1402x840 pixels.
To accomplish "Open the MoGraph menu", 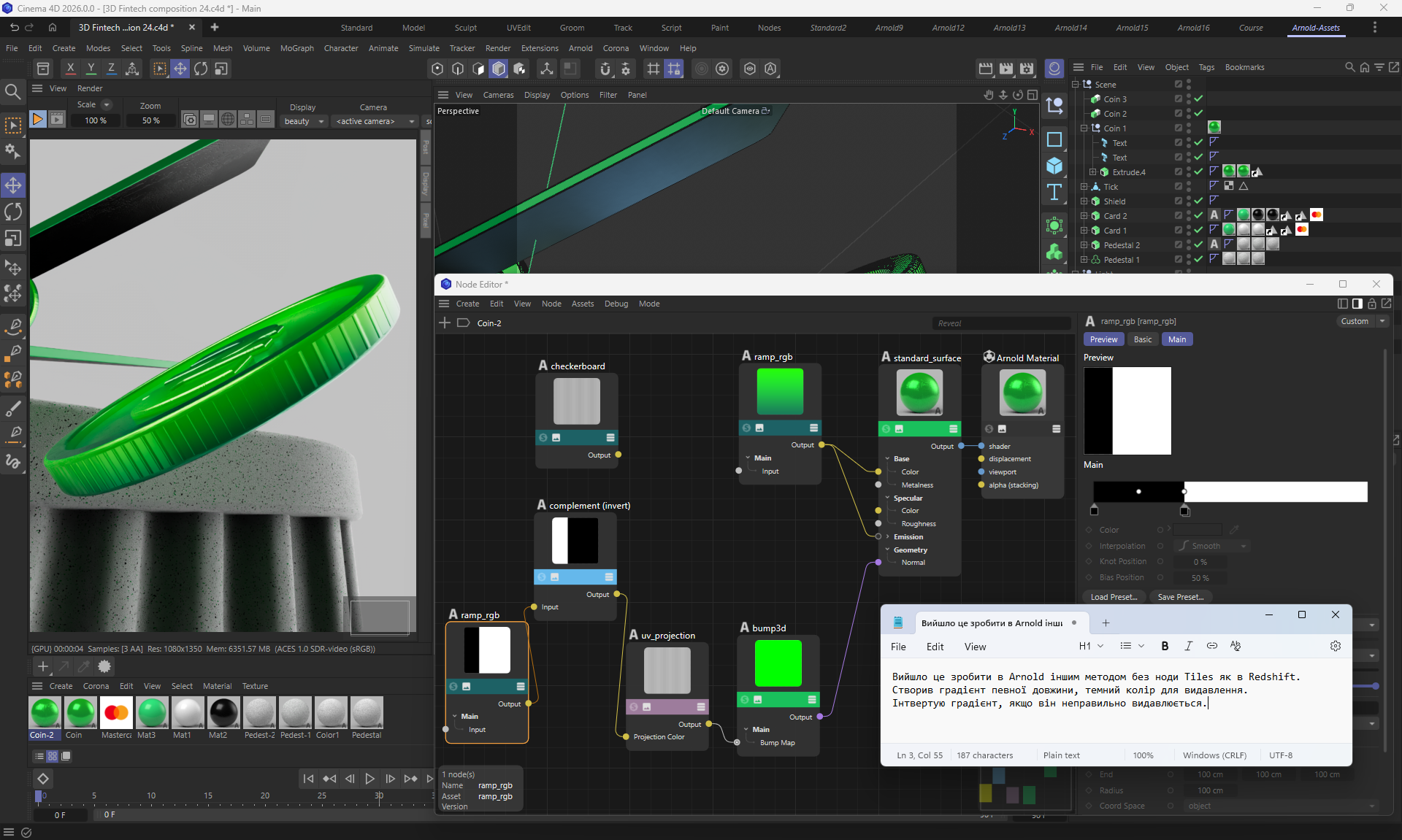I will coord(296,48).
